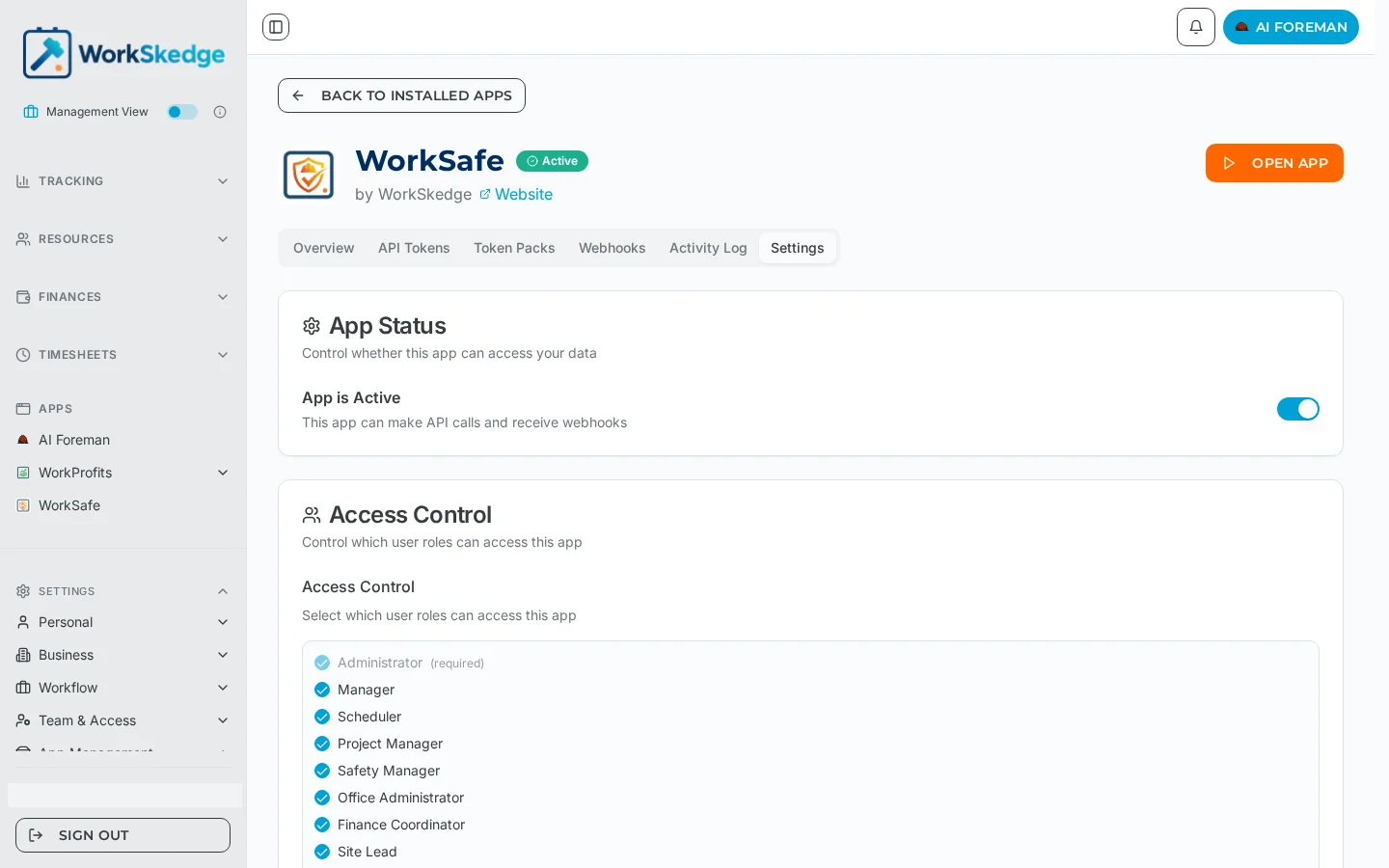
Task: Click the "App is Active" label
Action: [x=351, y=397]
